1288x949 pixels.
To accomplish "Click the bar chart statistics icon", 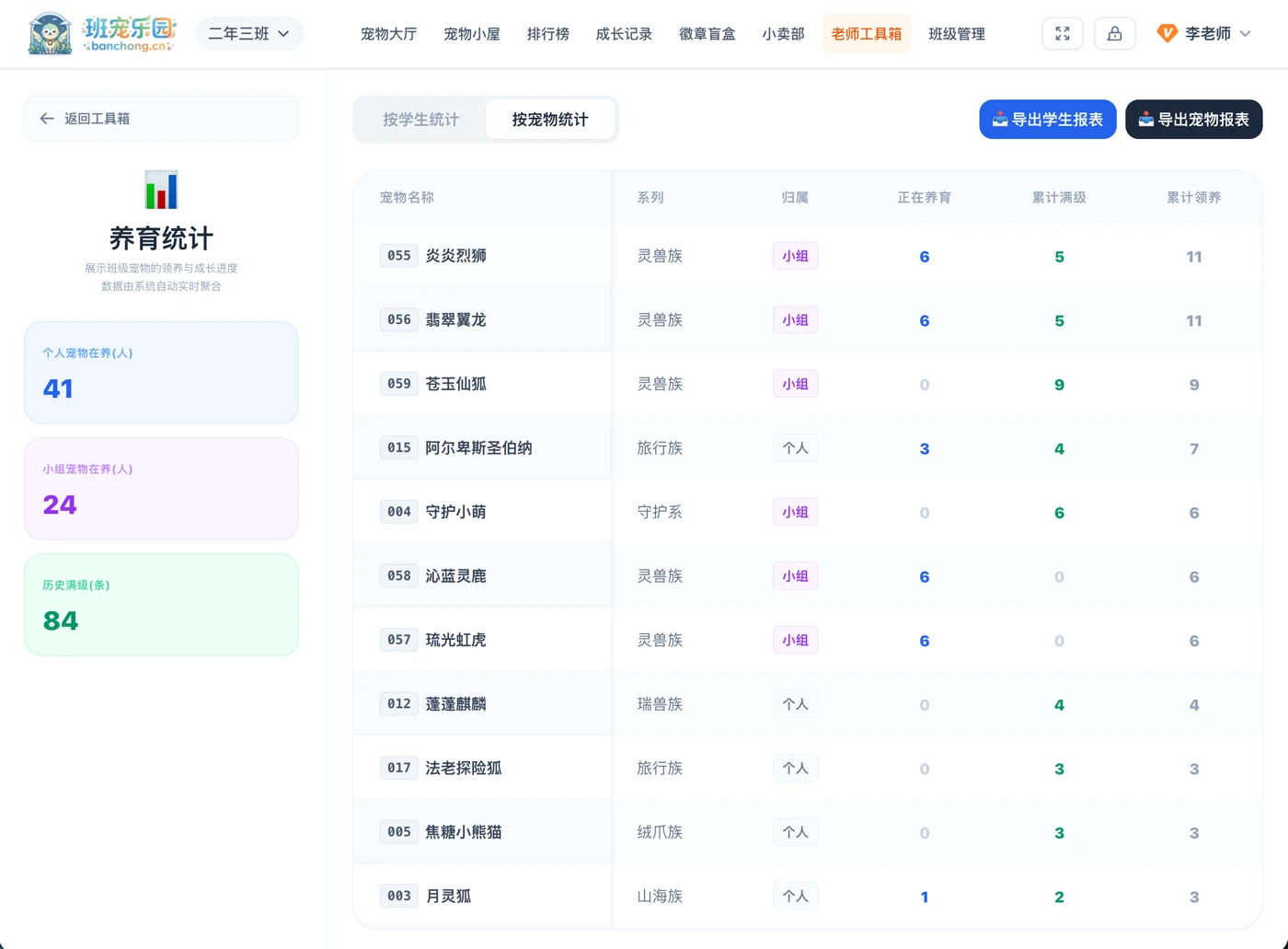I will click(x=161, y=190).
